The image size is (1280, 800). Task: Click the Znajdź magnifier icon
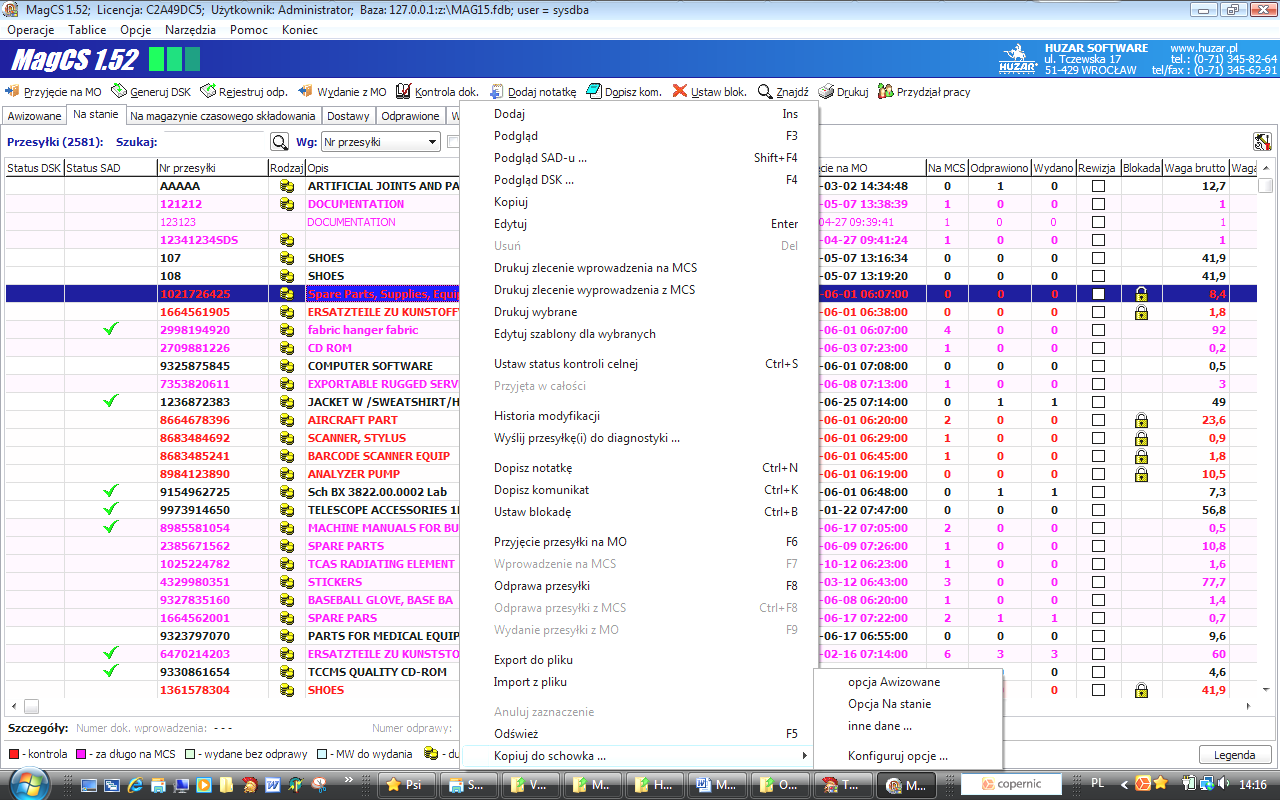coord(765,91)
